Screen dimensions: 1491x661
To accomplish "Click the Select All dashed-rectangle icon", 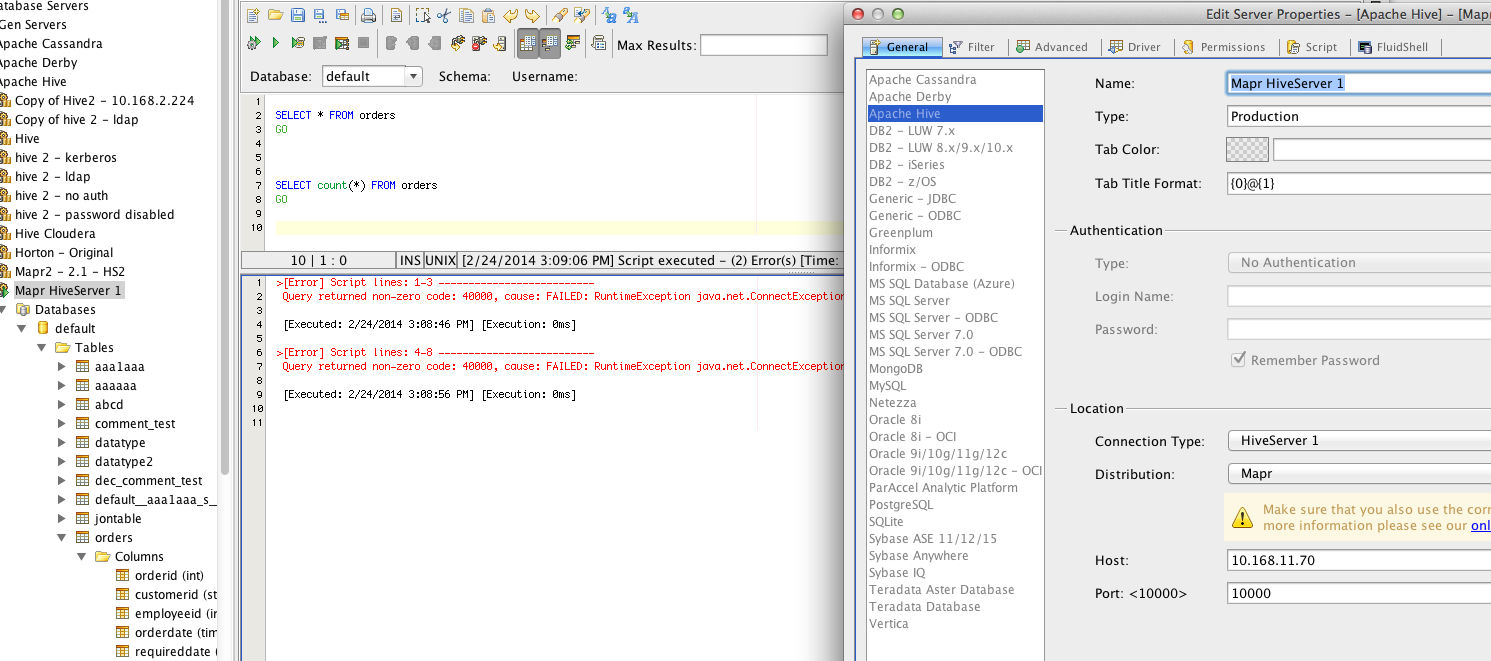I will click(423, 16).
